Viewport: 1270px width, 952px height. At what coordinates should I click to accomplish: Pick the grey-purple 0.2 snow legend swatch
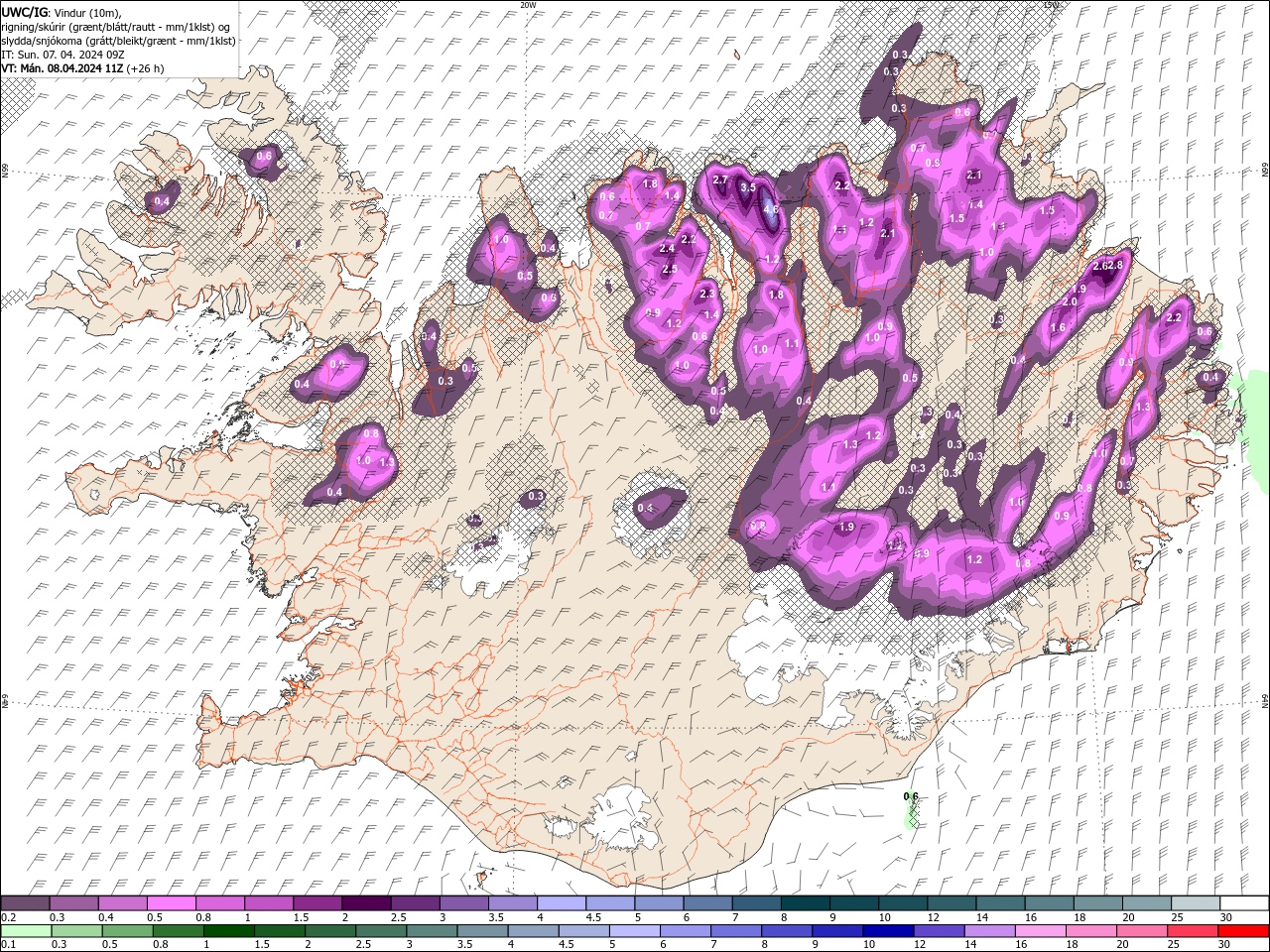pos(25,903)
